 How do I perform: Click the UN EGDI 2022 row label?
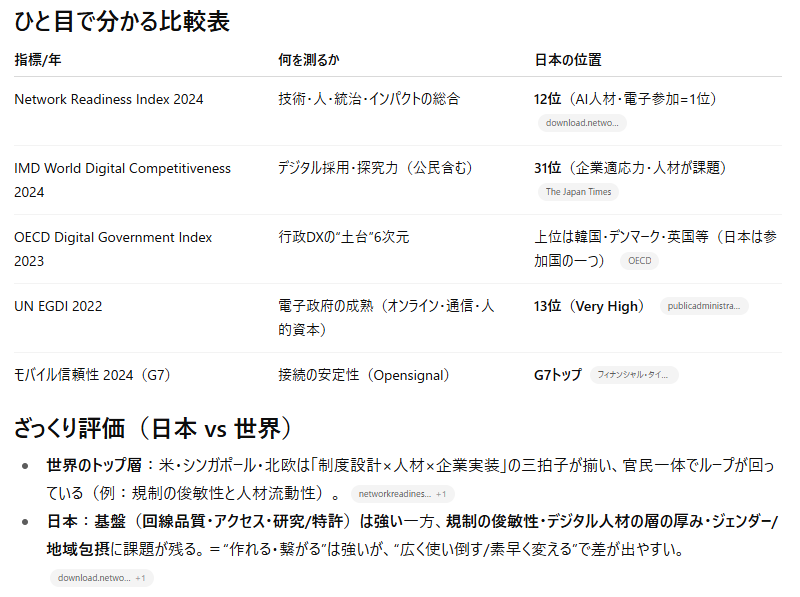tap(58, 306)
